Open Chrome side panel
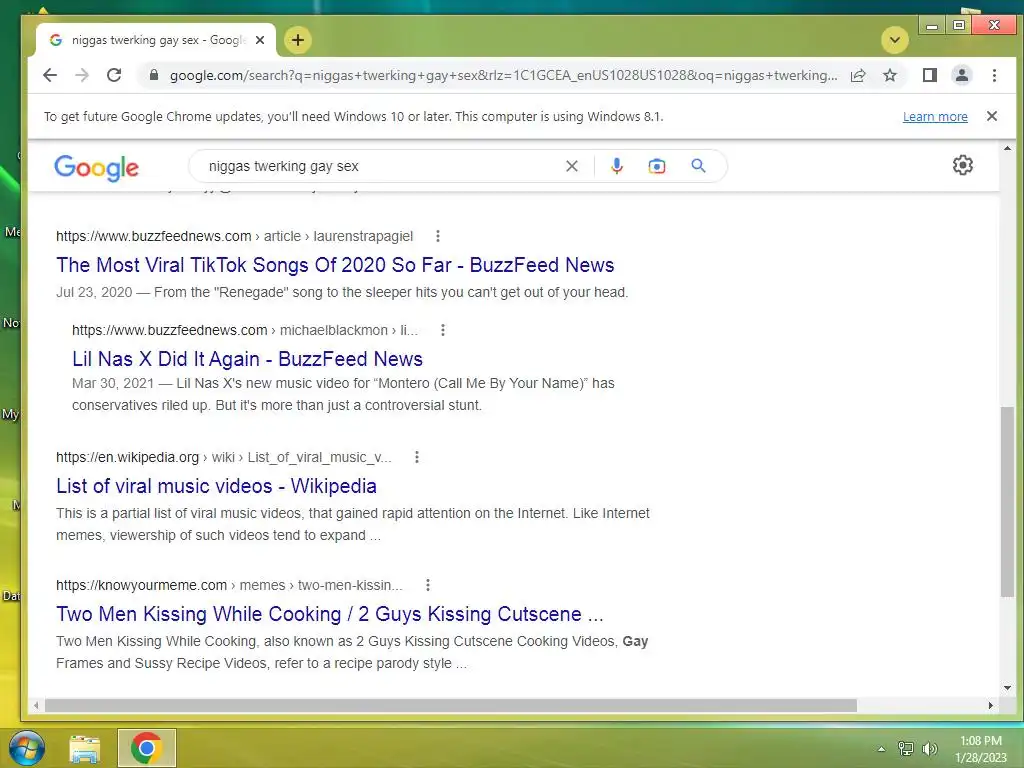 point(929,75)
